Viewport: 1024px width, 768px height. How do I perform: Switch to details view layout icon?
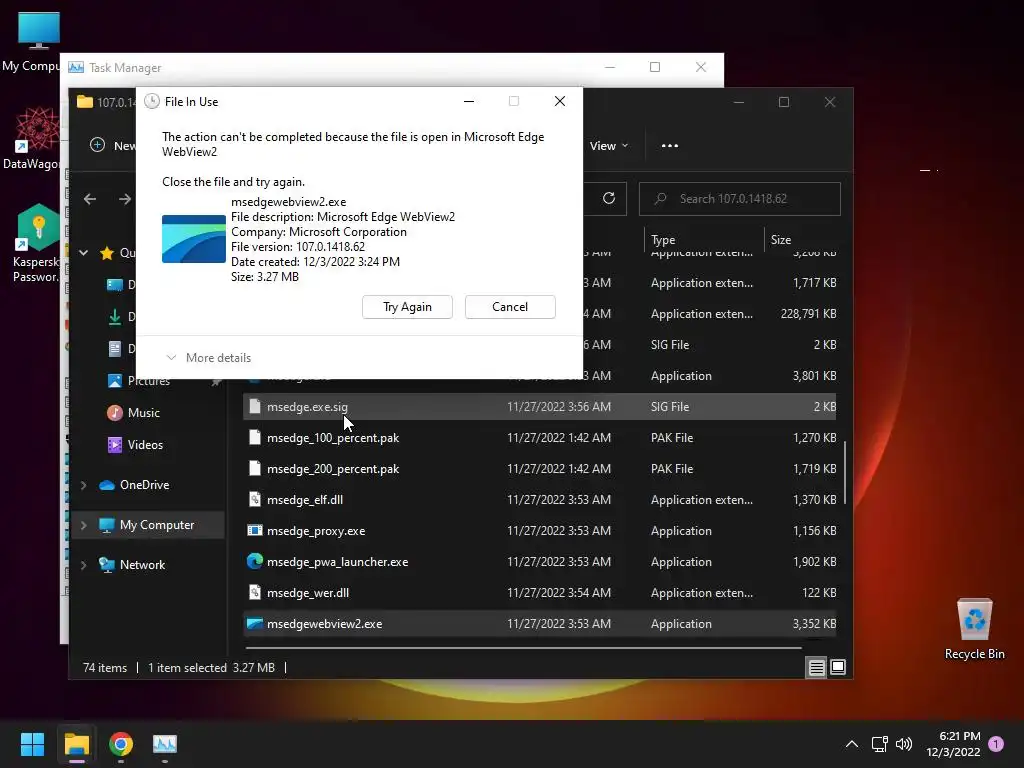click(x=816, y=667)
